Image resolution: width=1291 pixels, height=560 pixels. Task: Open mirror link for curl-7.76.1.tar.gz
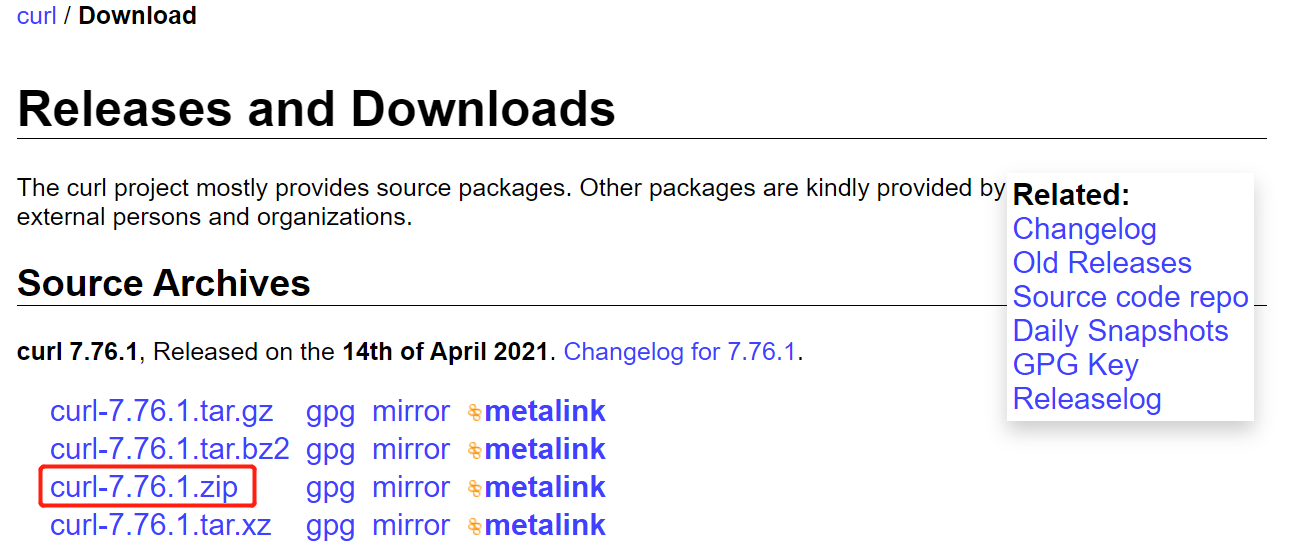(411, 412)
